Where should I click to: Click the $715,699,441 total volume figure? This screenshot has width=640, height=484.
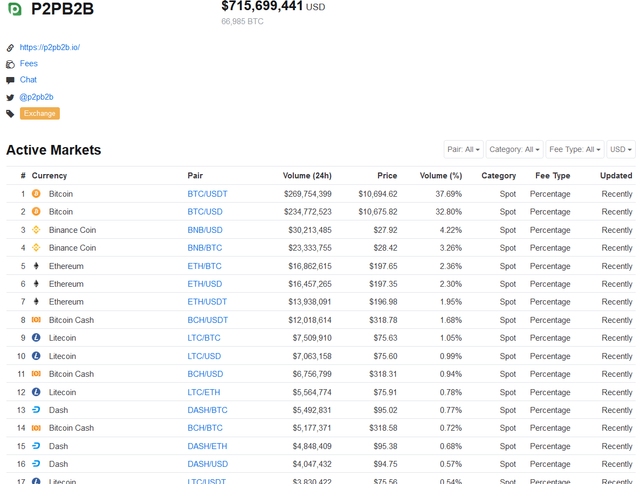[262, 6]
